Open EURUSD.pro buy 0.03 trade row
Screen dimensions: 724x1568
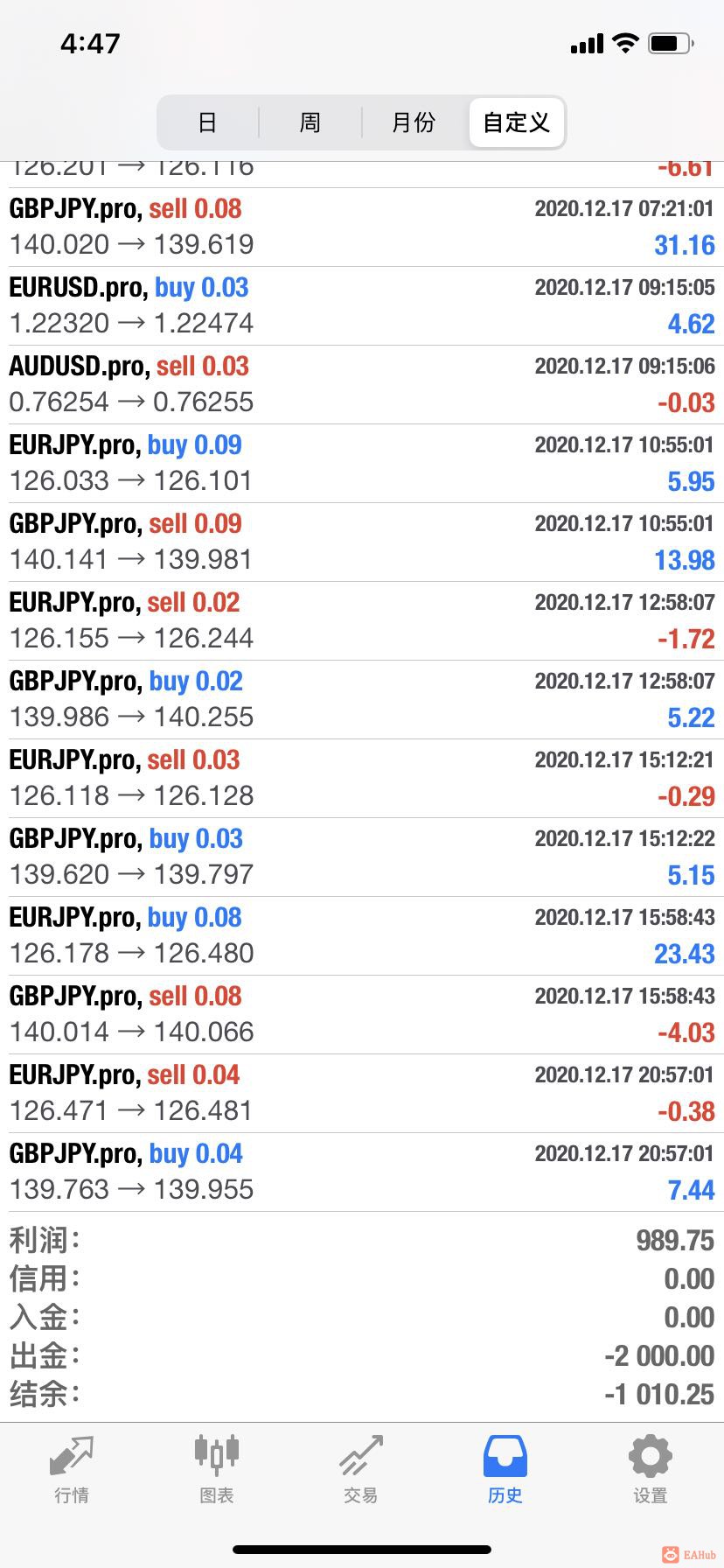(x=362, y=306)
